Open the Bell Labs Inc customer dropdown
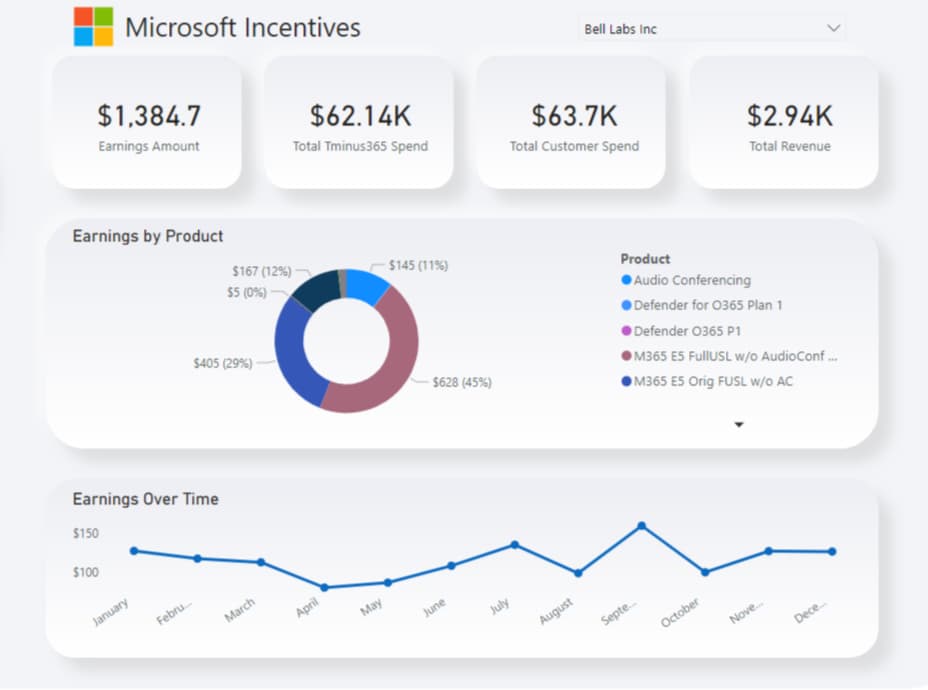The width and height of the screenshot is (928, 690). pyautogui.click(x=711, y=28)
